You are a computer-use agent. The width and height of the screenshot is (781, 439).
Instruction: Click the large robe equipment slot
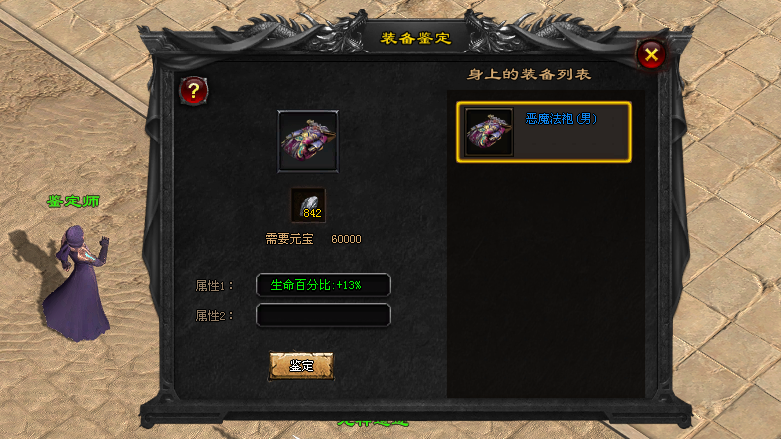(x=308, y=142)
